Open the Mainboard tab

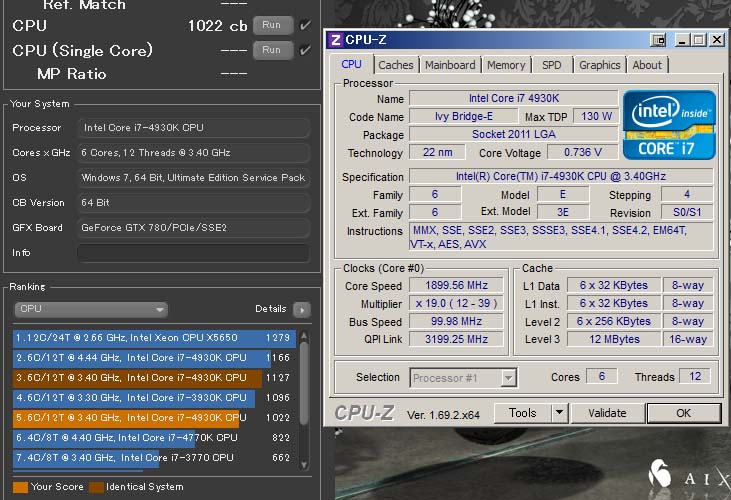point(450,65)
